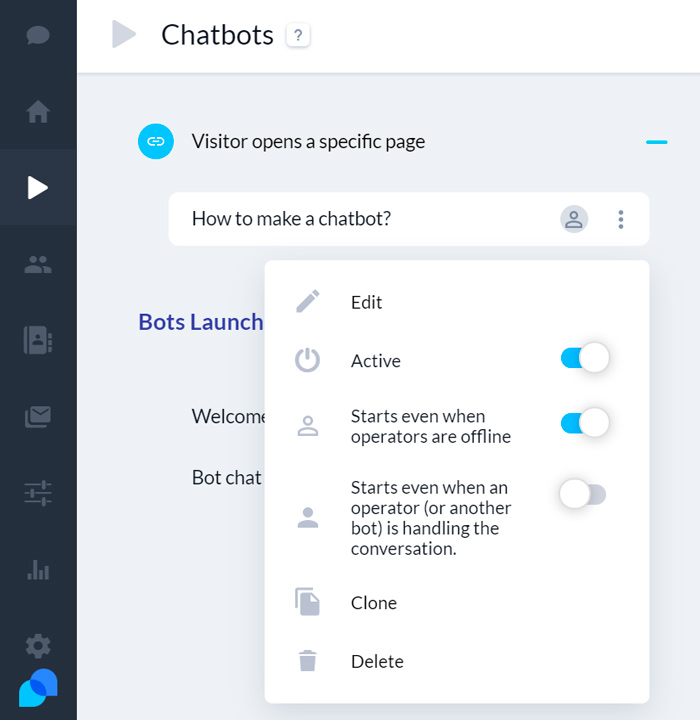Open the chat bubble icon in sidebar
This screenshot has height=720, width=700.
pos(38,35)
